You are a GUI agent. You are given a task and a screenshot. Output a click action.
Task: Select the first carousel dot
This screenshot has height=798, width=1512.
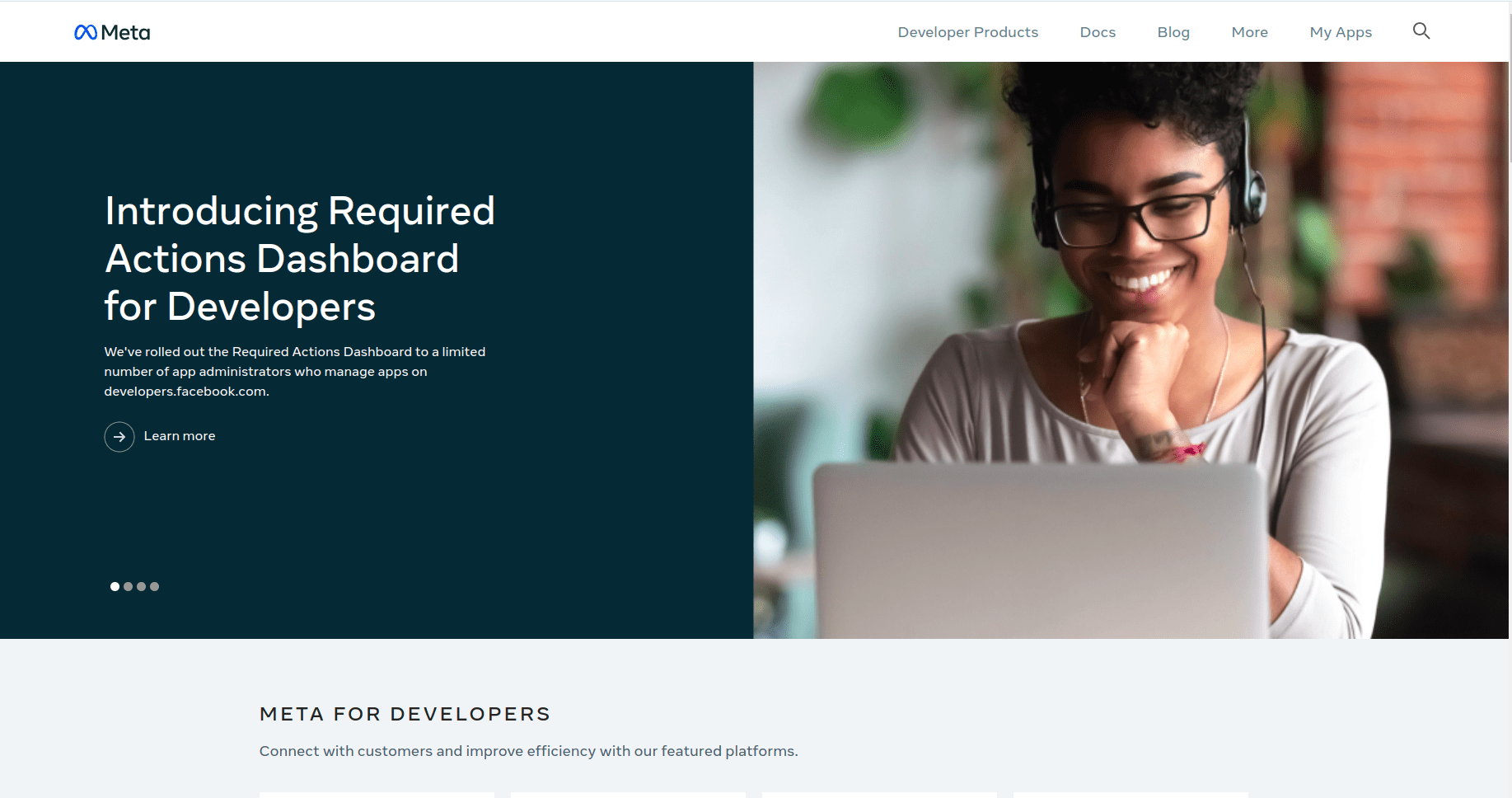[x=115, y=587]
